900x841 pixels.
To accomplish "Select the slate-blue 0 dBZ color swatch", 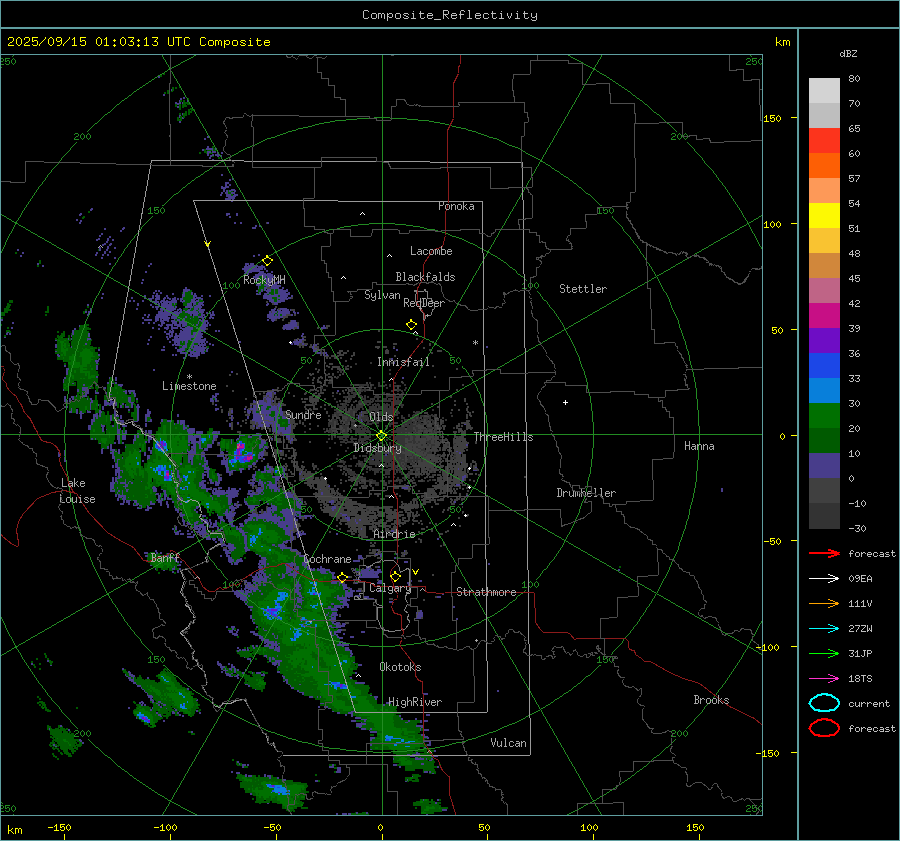I will point(824,465).
